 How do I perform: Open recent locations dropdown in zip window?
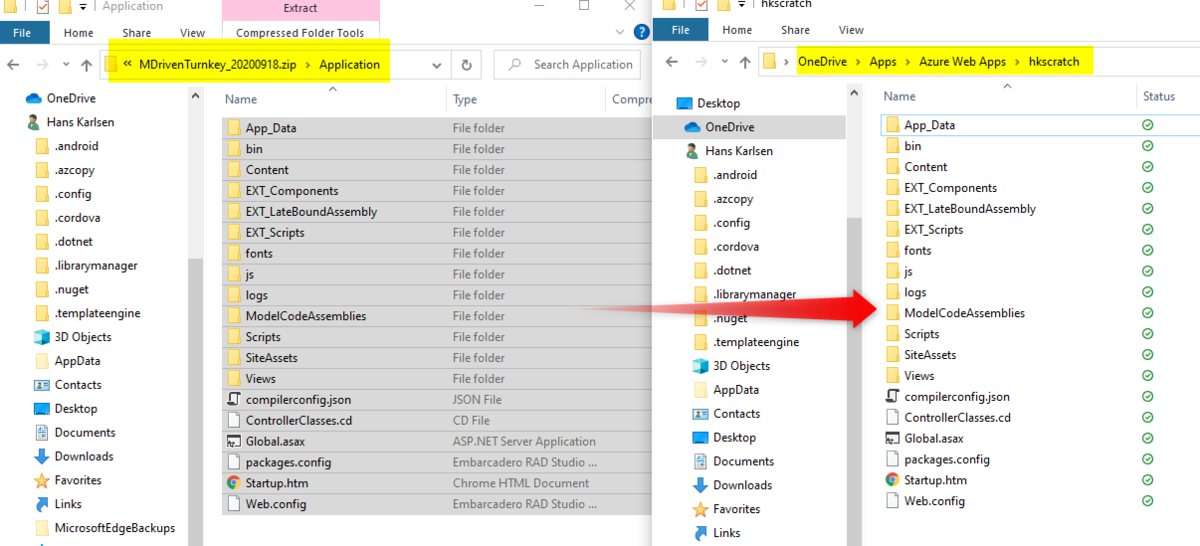click(64, 65)
